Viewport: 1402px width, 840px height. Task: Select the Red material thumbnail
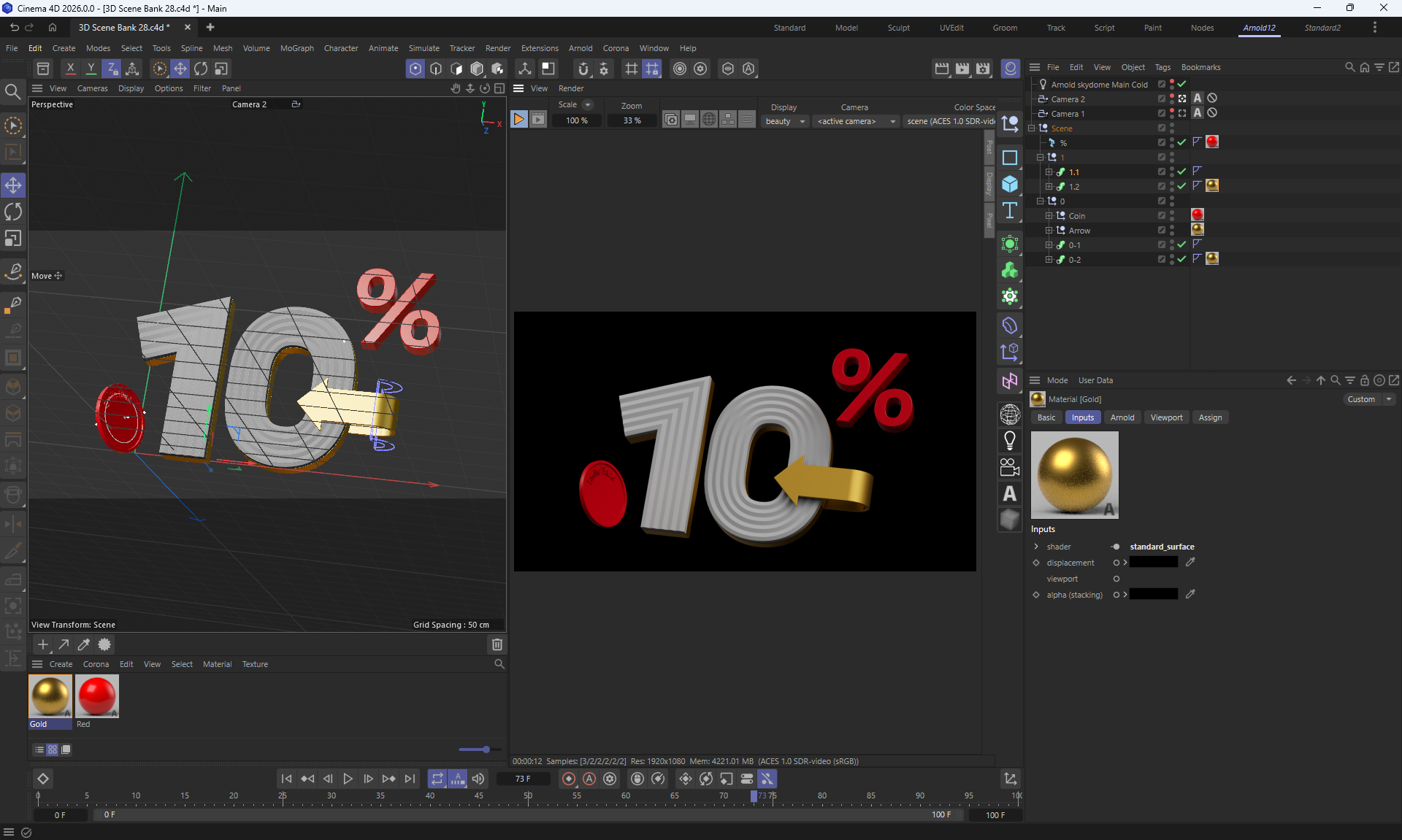(97, 695)
